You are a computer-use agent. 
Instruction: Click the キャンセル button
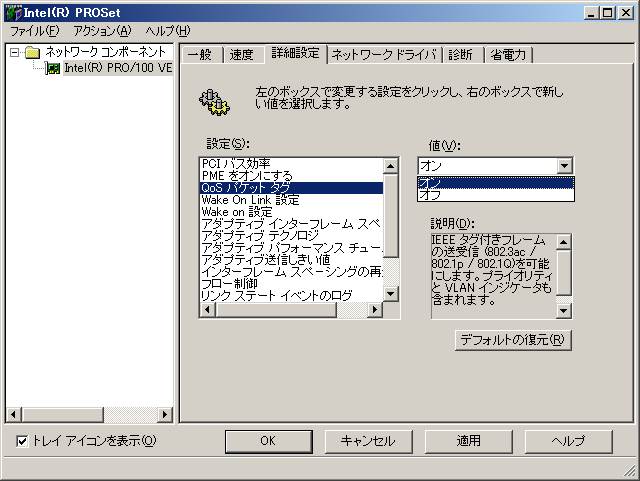(368, 440)
